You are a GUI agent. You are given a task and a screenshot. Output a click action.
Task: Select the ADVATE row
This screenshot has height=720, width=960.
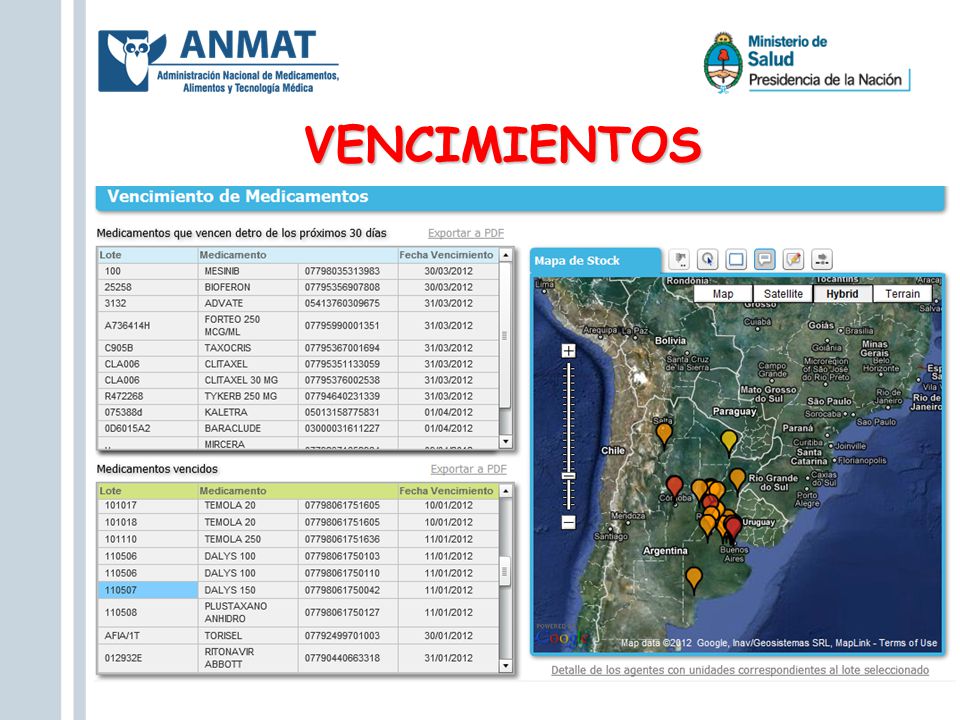coord(298,303)
